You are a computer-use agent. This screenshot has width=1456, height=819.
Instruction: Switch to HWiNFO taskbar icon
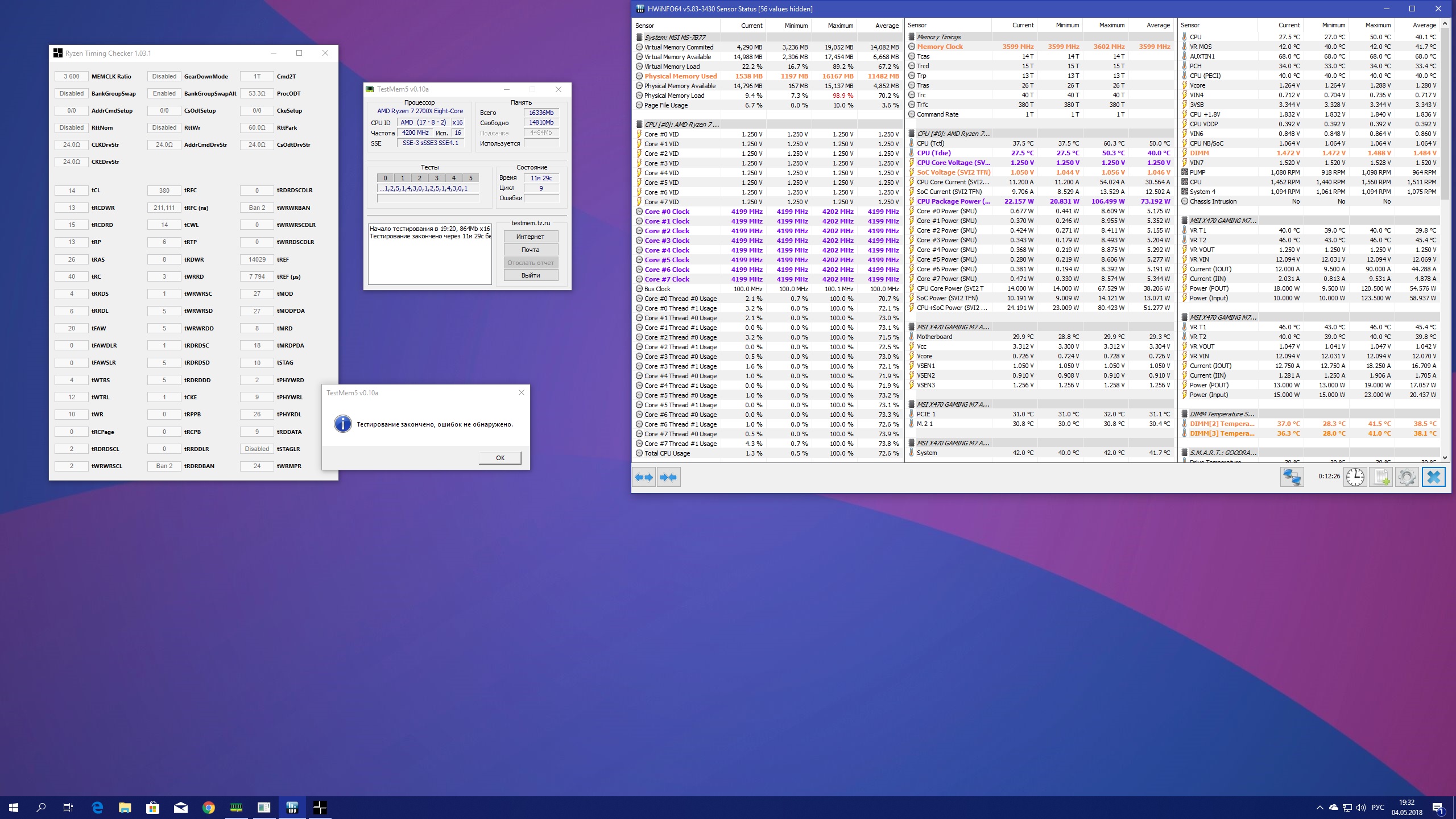pos(292,807)
